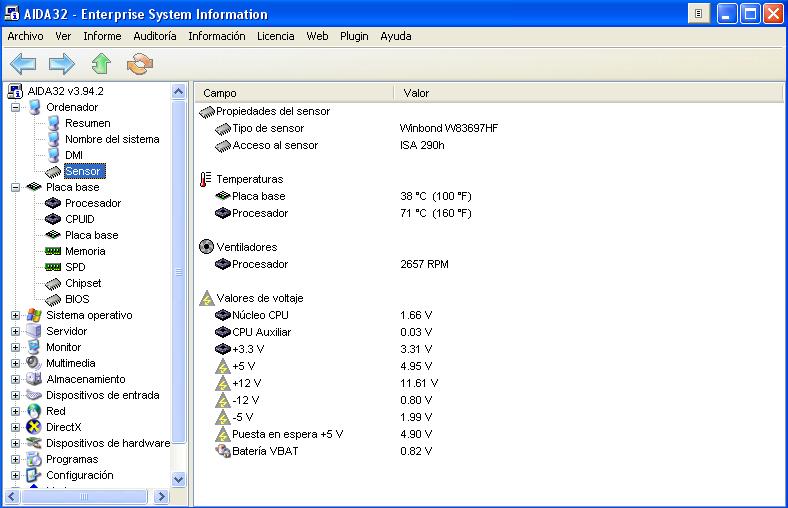Open the Ayuda menu

[395, 36]
